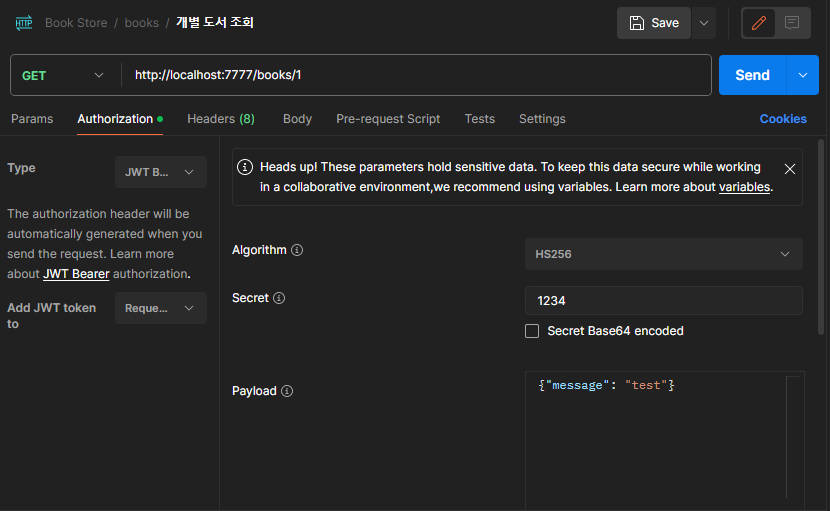Click the Secret info icon

[279, 298]
